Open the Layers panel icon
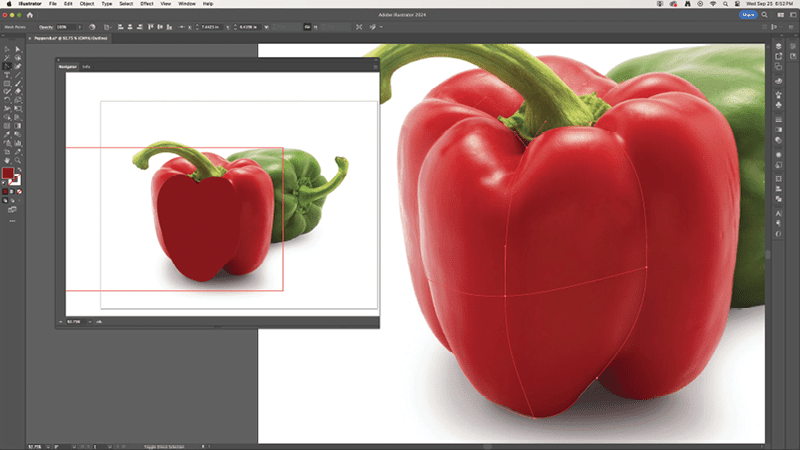This screenshot has height=450, width=800. tap(779, 46)
